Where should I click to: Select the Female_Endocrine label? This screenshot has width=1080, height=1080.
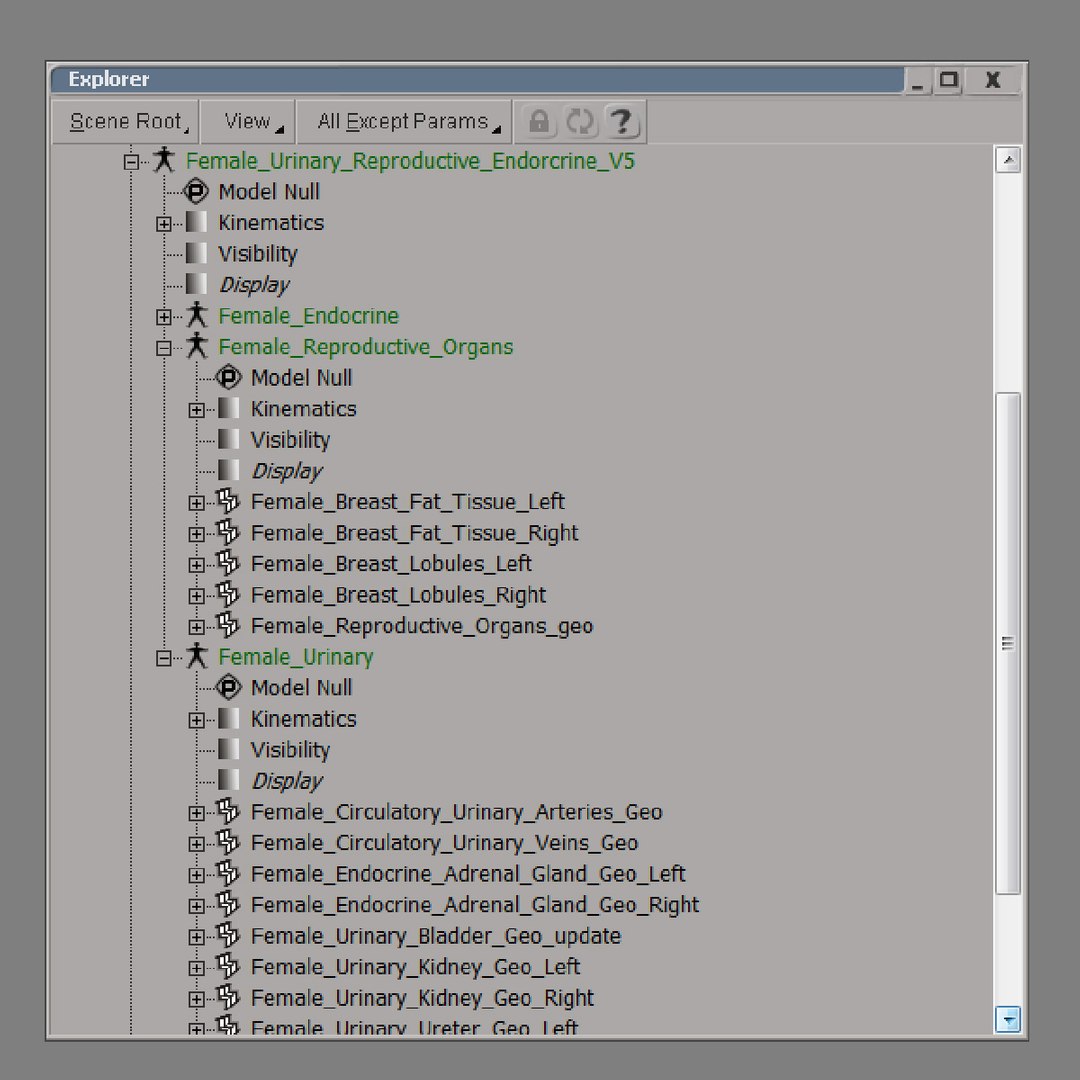[309, 316]
